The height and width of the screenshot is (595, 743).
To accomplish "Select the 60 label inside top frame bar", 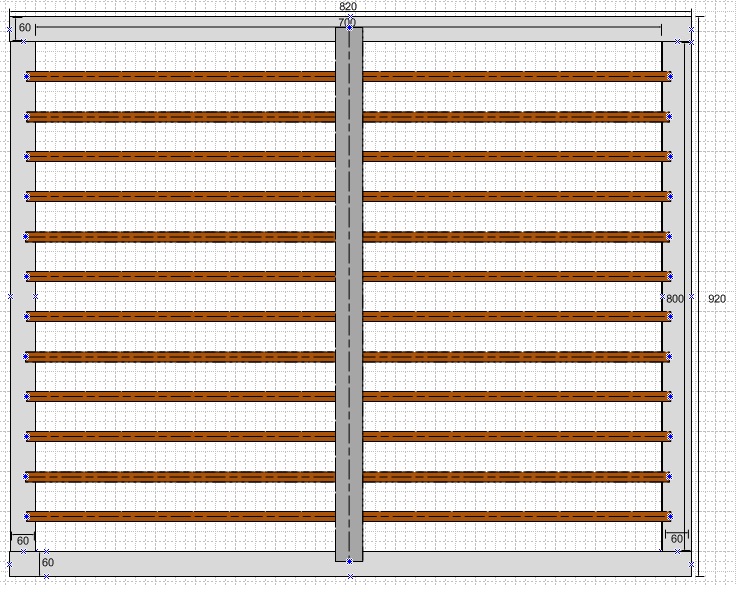I will [x=25, y=27].
